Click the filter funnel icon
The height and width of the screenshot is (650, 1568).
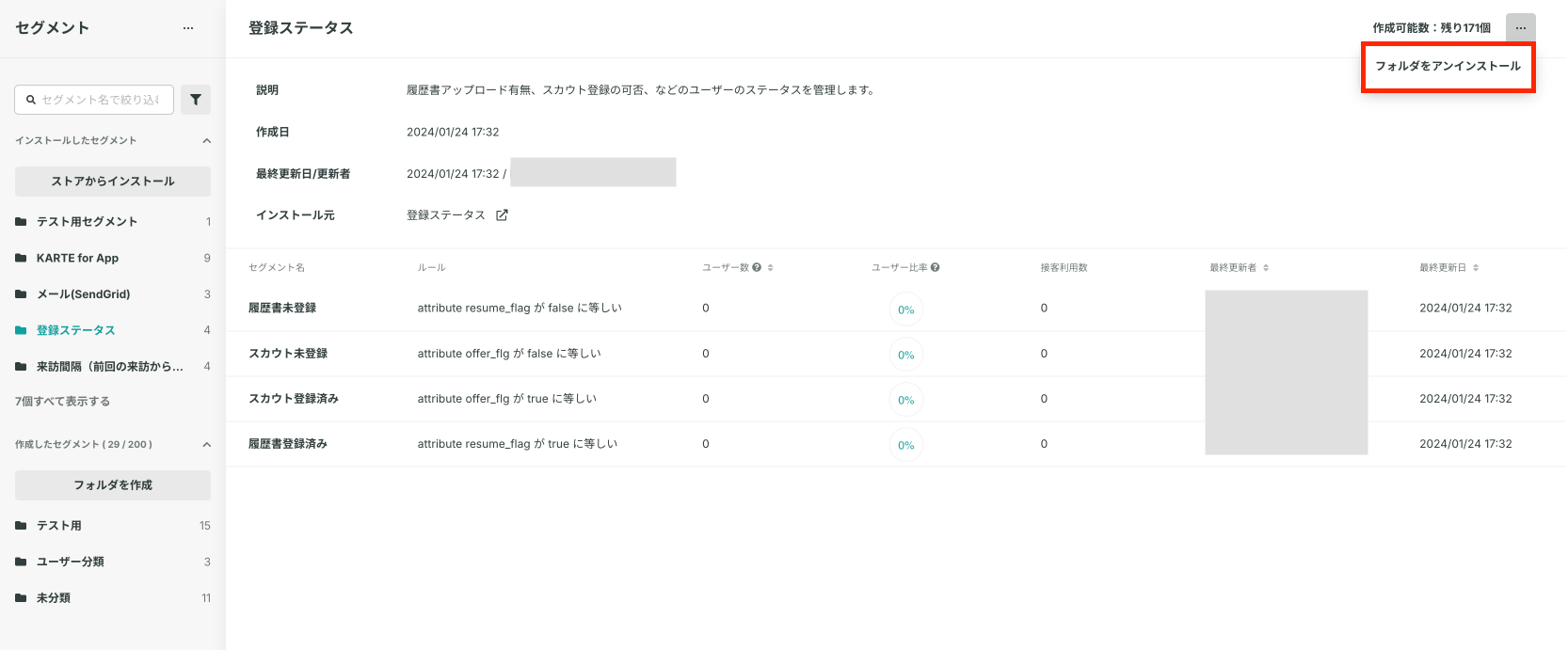196,100
